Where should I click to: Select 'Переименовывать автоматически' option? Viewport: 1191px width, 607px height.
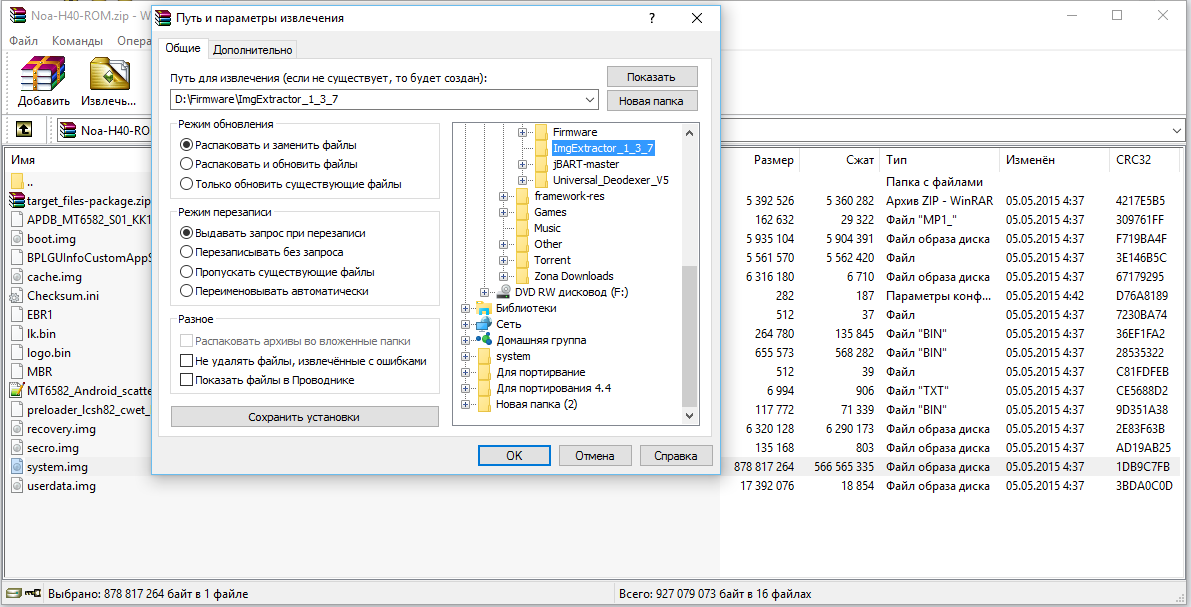186,291
